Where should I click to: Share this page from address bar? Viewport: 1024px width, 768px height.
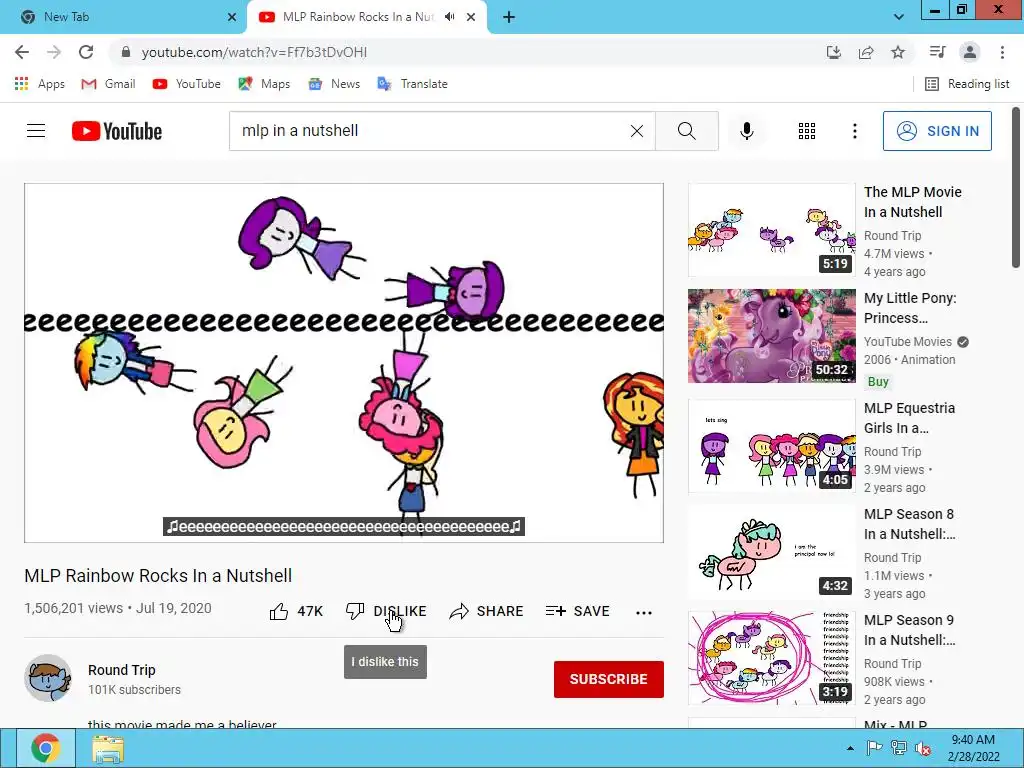tap(866, 52)
